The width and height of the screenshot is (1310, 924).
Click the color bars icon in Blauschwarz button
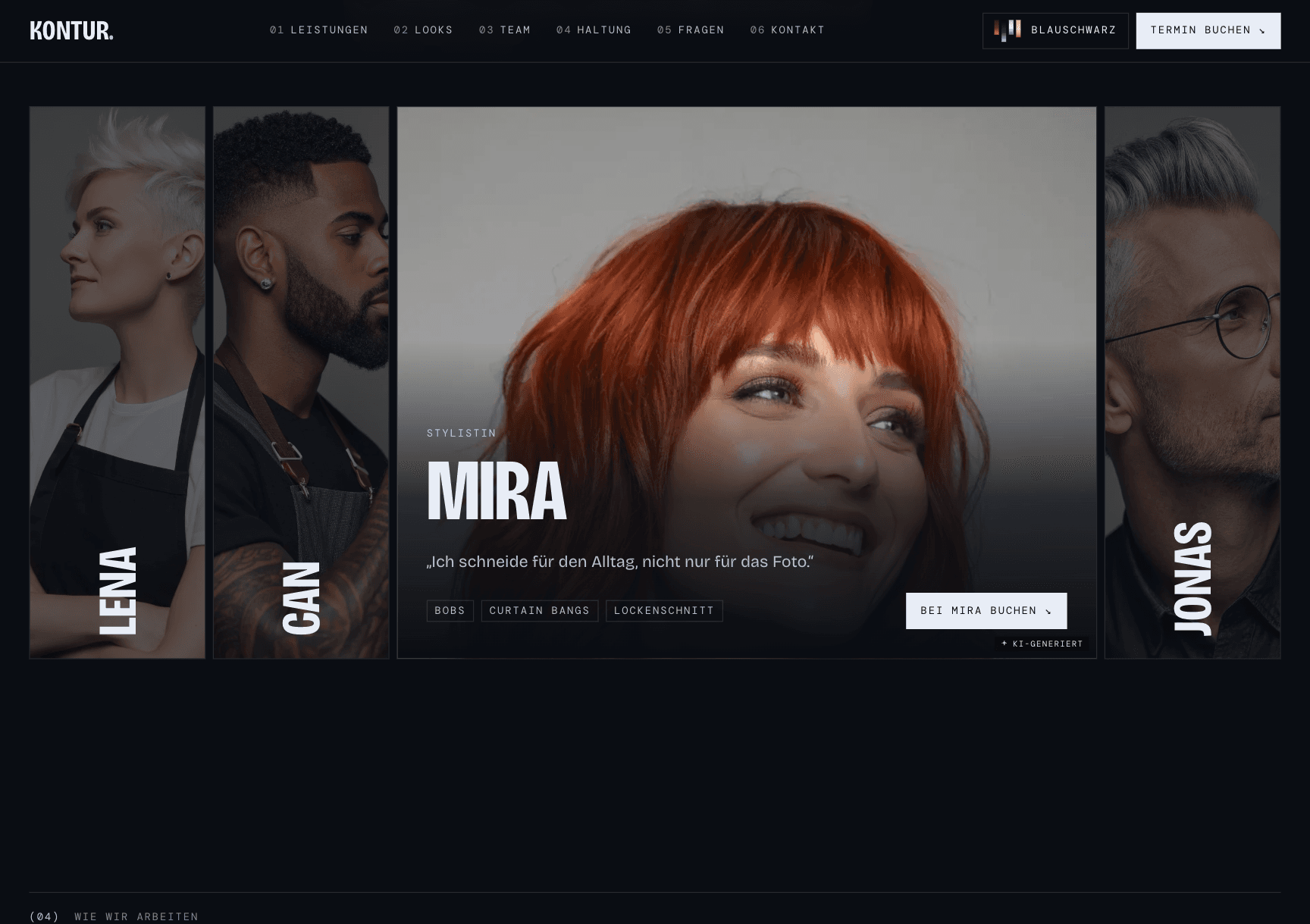pyautogui.click(x=1008, y=30)
